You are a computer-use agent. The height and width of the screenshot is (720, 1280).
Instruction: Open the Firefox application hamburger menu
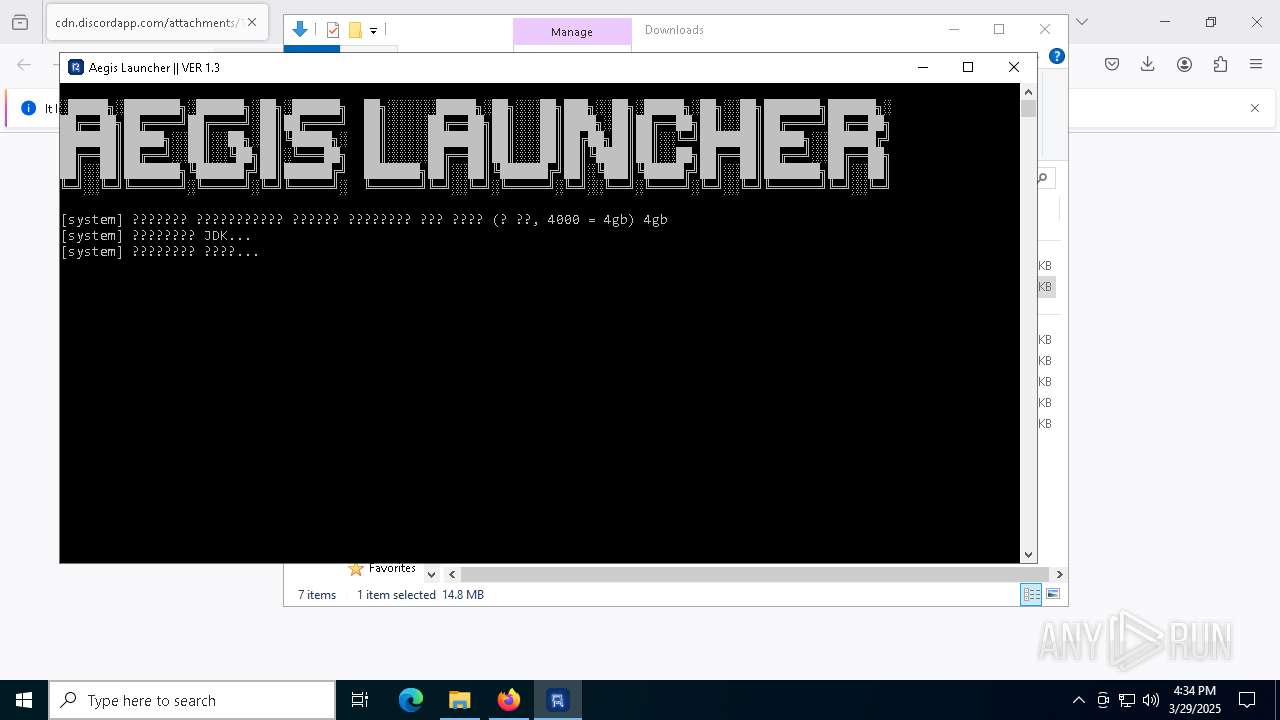pos(1256,64)
